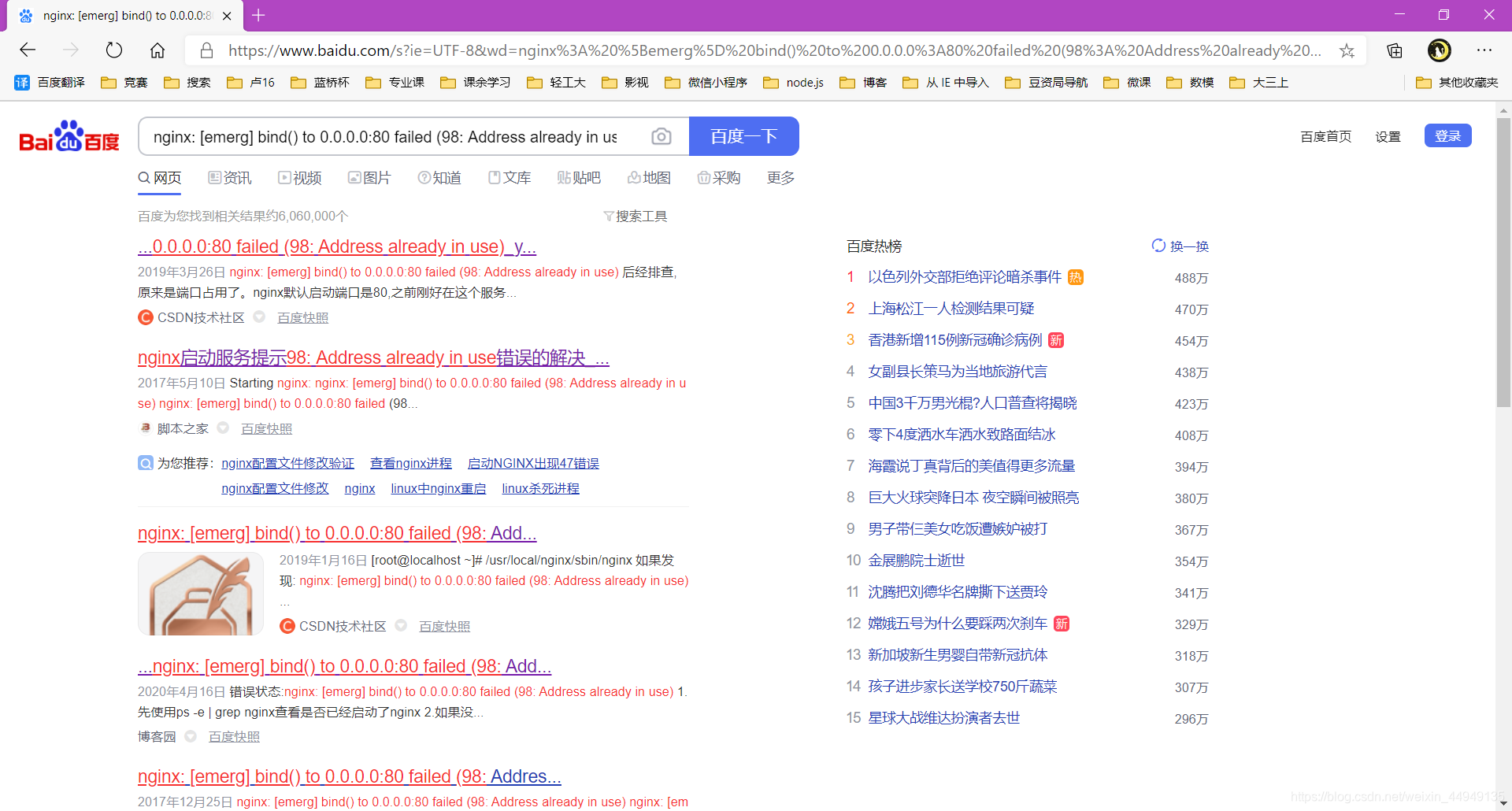Open the 博客 bookmark folder
The width and height of the screenshot is (1512, 811).
click(x=863, y=83)
